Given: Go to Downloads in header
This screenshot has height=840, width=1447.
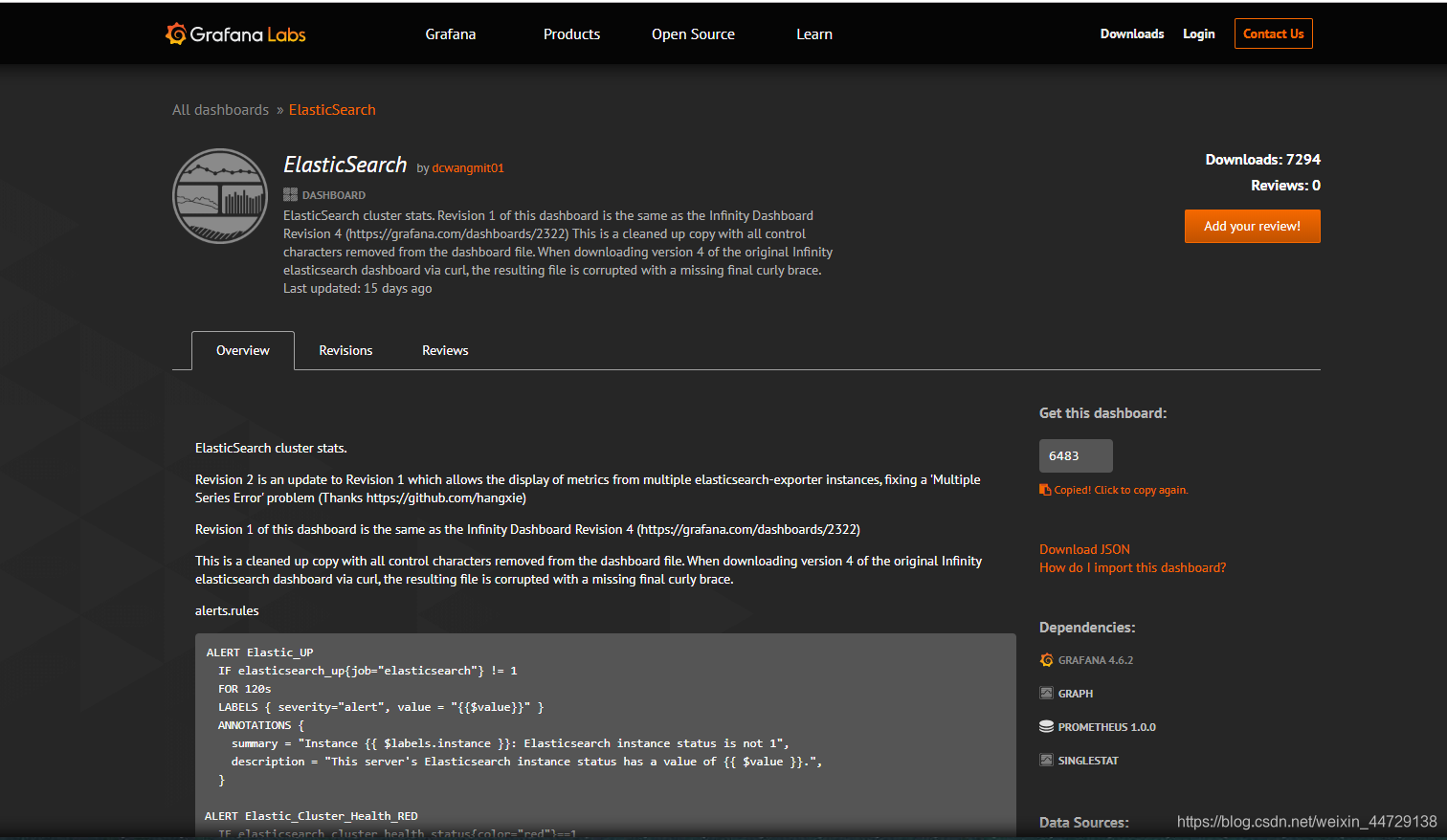Looking at the screenshot, I should coord(1132,33).
